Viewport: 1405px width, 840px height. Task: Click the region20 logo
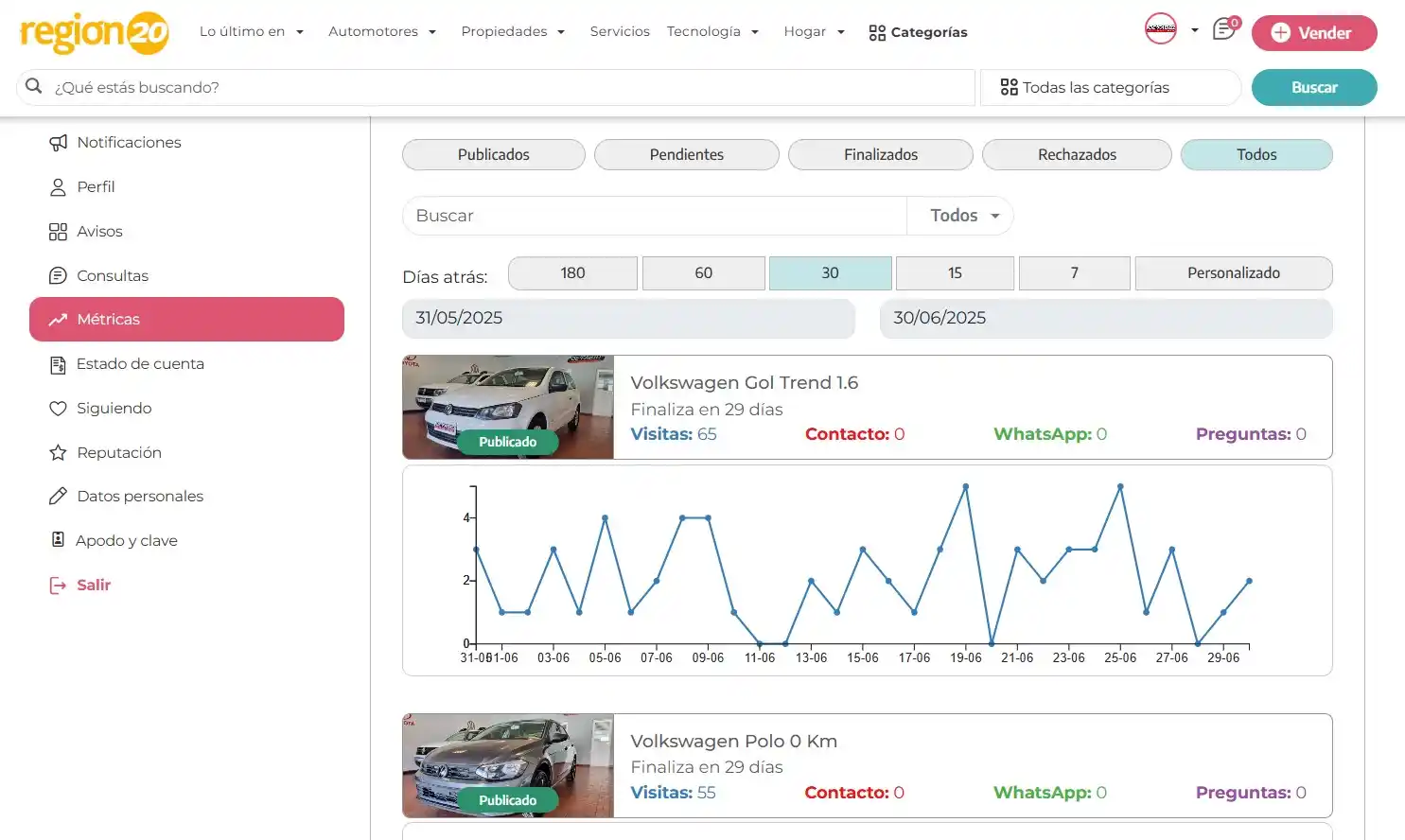pos(94,33)
